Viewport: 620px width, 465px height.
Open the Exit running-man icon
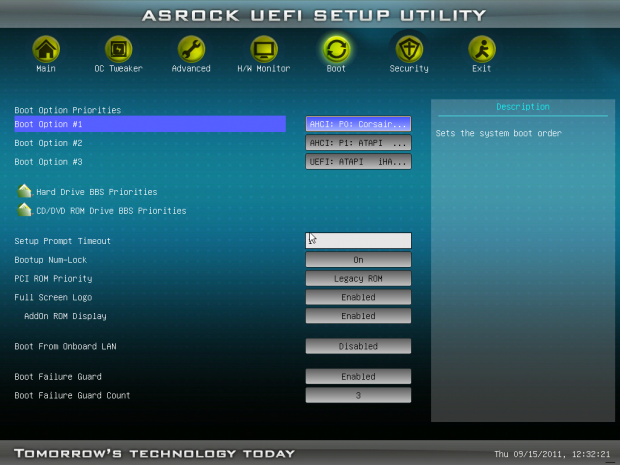coord(482,49)
